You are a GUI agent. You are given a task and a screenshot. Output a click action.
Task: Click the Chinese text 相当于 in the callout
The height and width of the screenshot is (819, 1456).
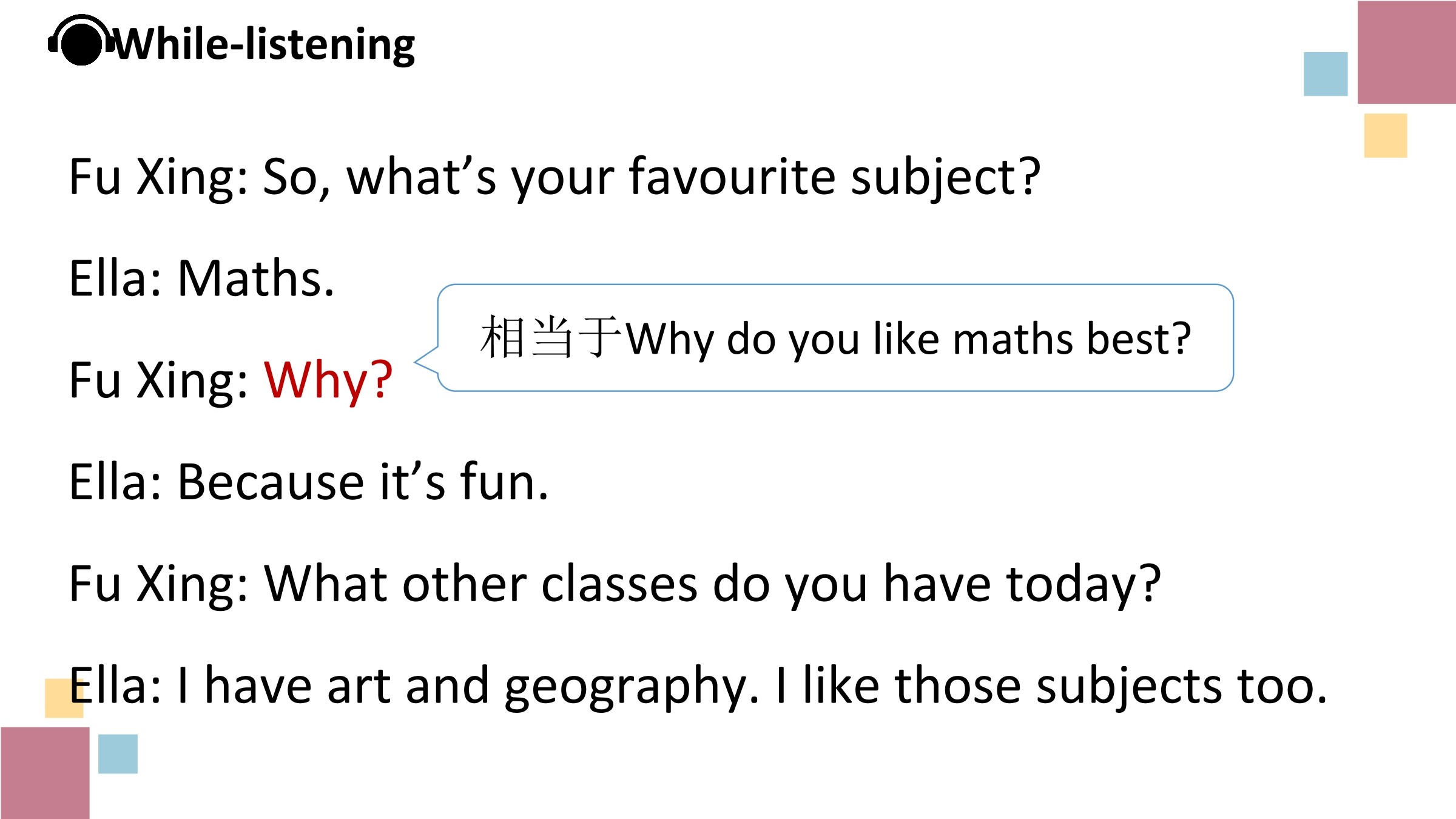(x=551, y=337)
